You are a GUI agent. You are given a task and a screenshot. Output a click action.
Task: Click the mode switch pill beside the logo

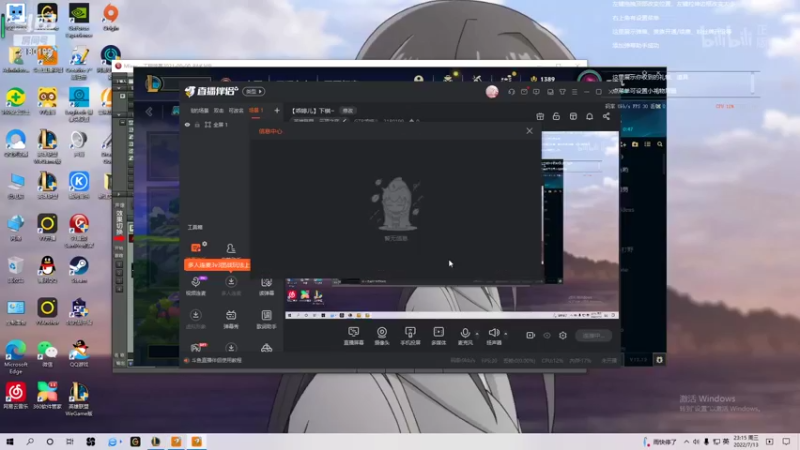[254, 91]
